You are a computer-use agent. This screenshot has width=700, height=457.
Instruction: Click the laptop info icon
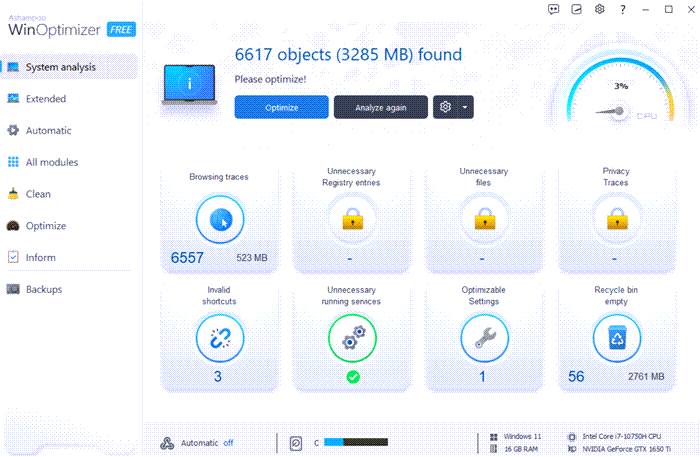pos(189,85)
